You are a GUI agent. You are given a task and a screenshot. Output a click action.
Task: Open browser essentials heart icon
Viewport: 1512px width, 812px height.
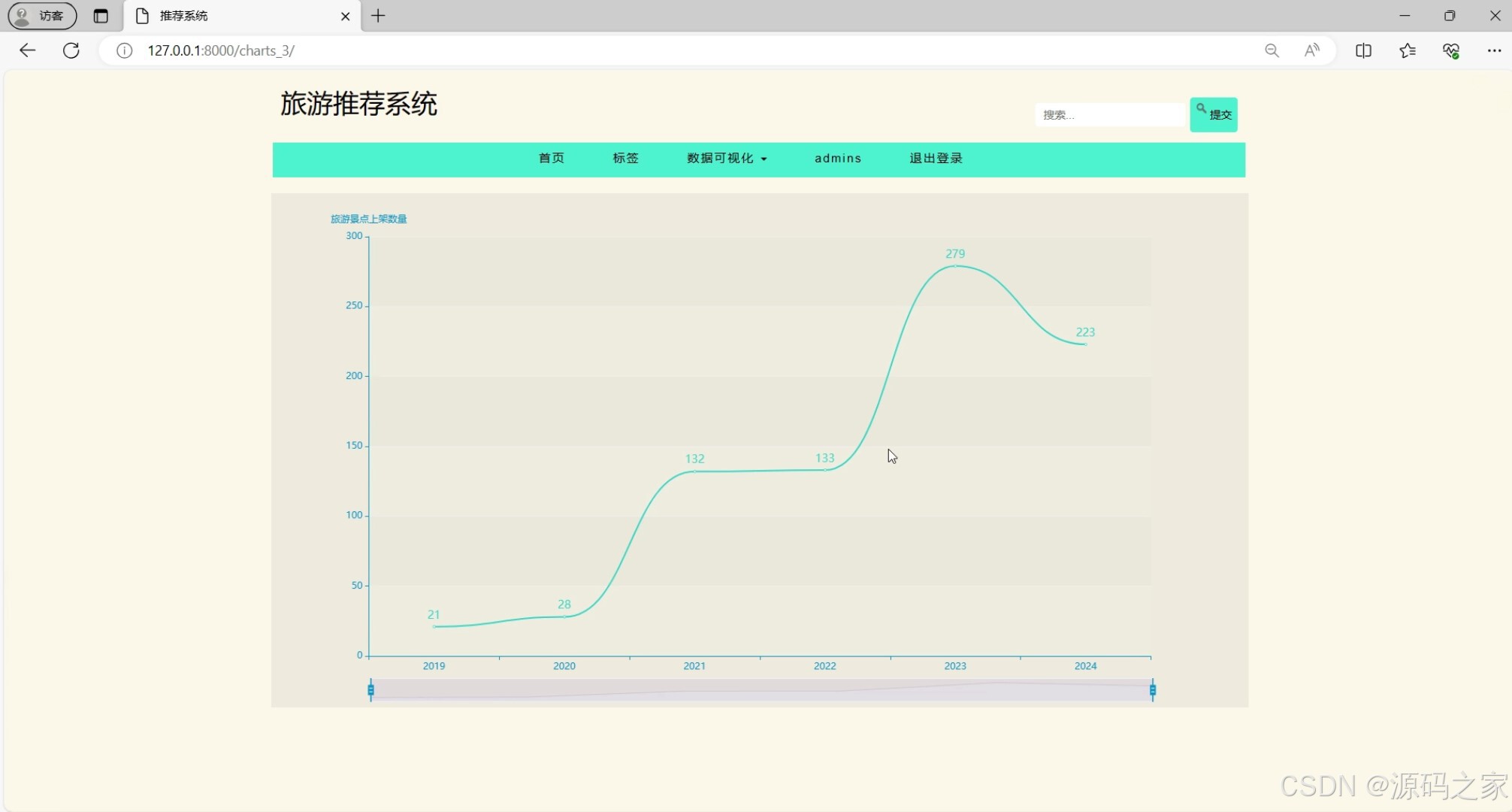pos(1451,50)
